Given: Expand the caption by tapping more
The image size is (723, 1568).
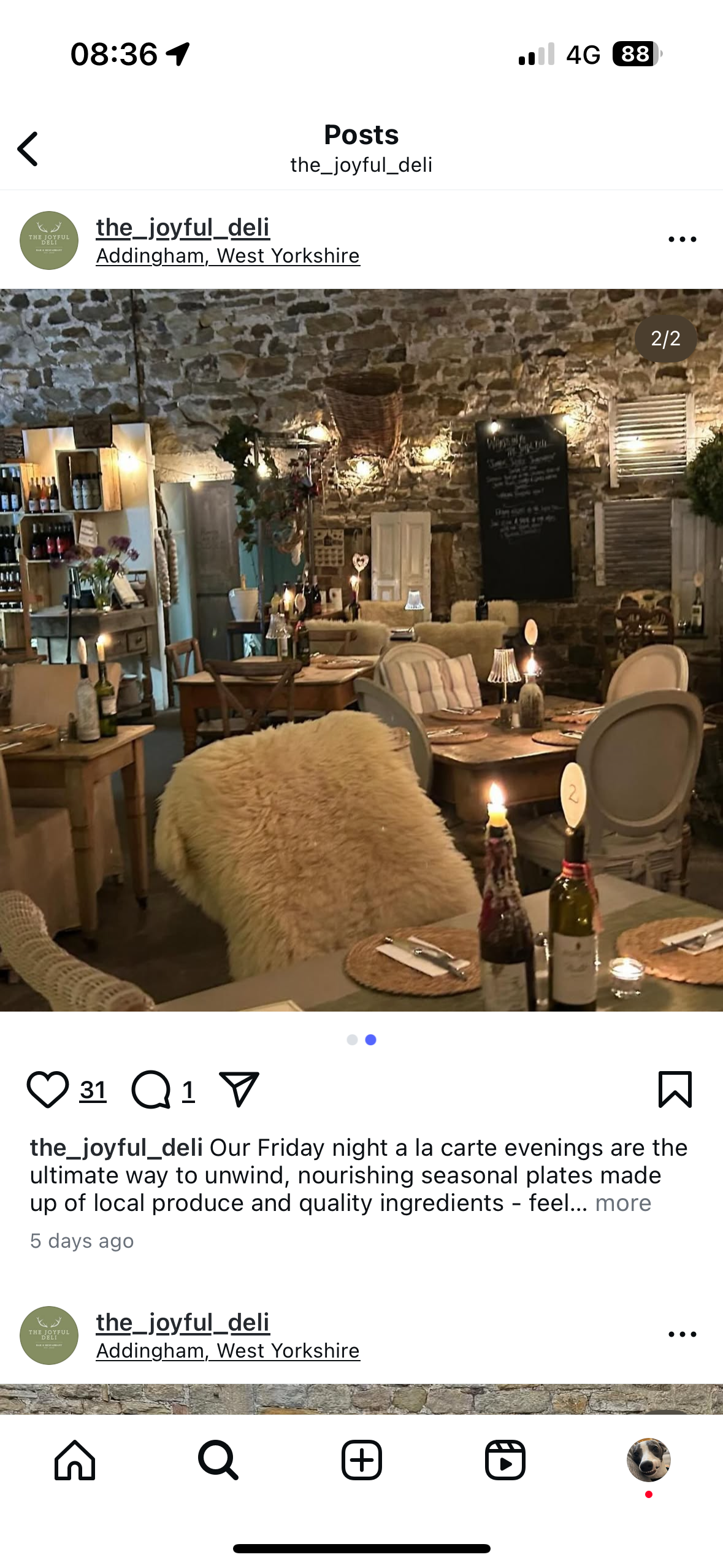Looking at the screenshot, I should (x=623, y=1203).
